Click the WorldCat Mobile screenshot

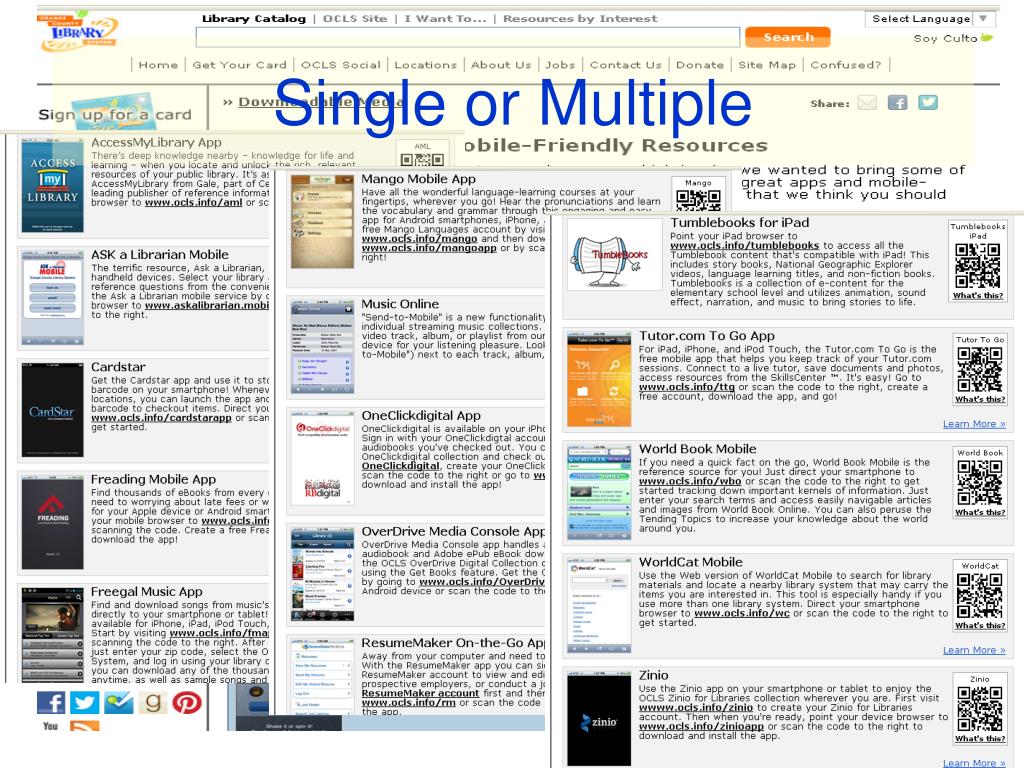(x=600, y=605)
